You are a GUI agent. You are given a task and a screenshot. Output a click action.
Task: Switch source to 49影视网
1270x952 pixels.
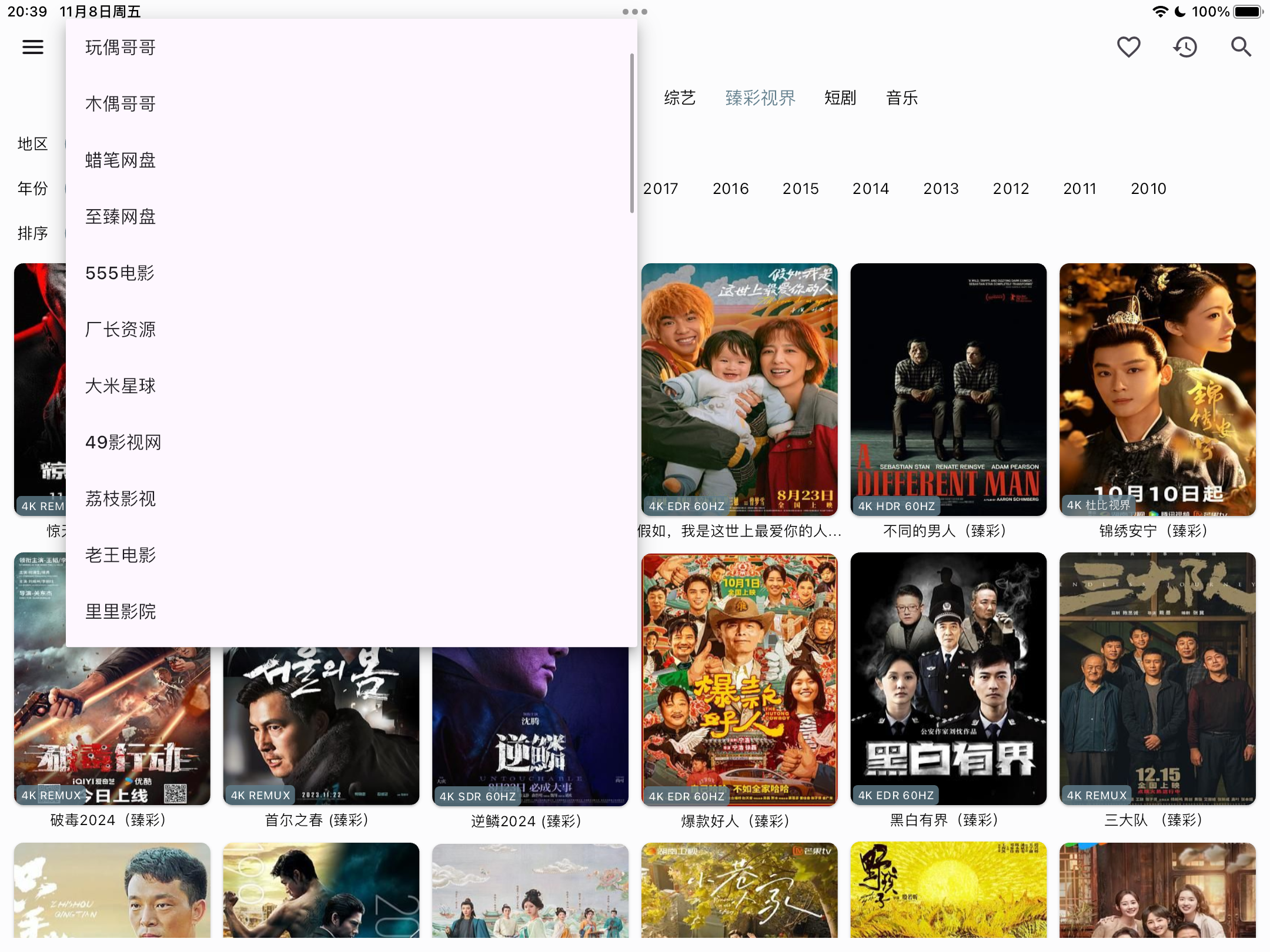point(351,443)
